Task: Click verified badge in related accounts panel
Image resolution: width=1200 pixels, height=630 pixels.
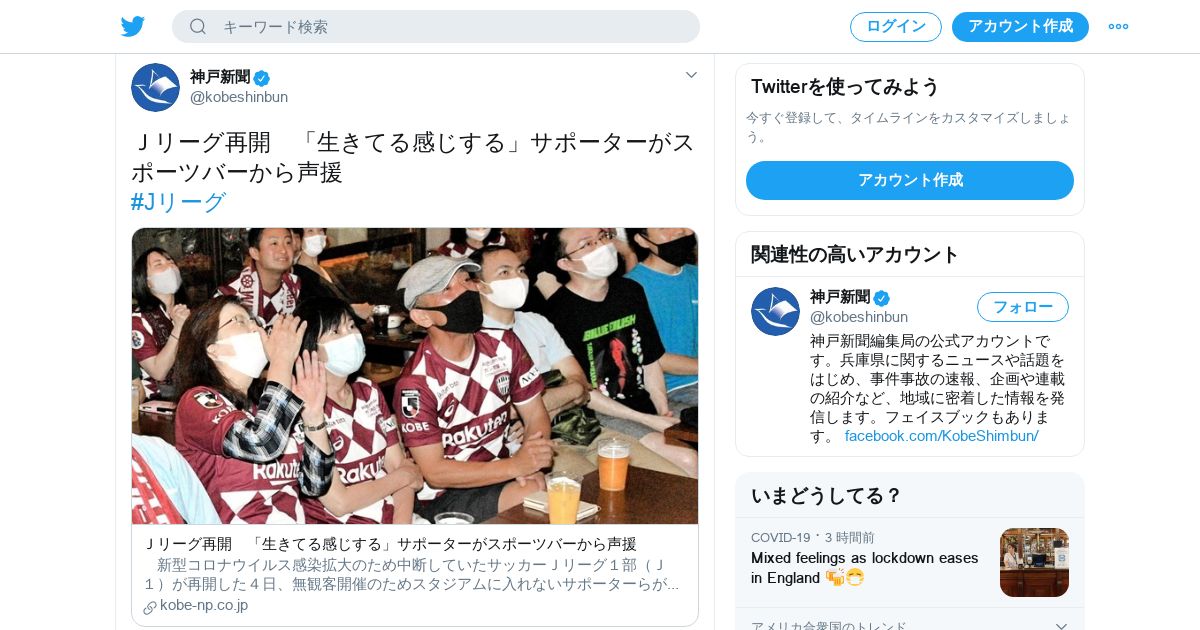Action: tap(881, 298)
